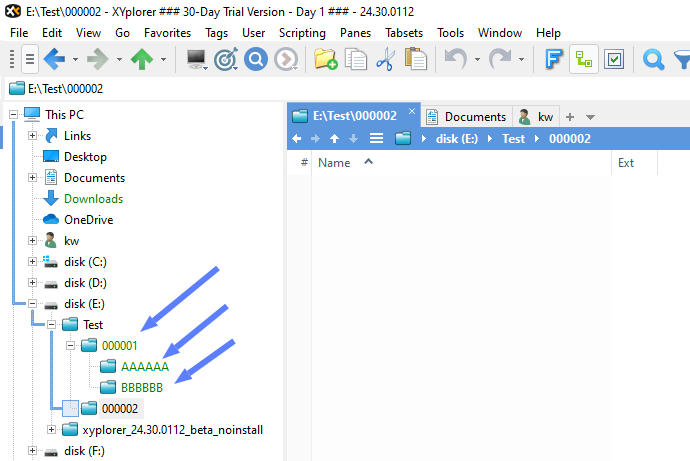This screenshot has height=461, width=690.
Task: Click the Cut scissors icon
Action: click(x=385, y=59)
